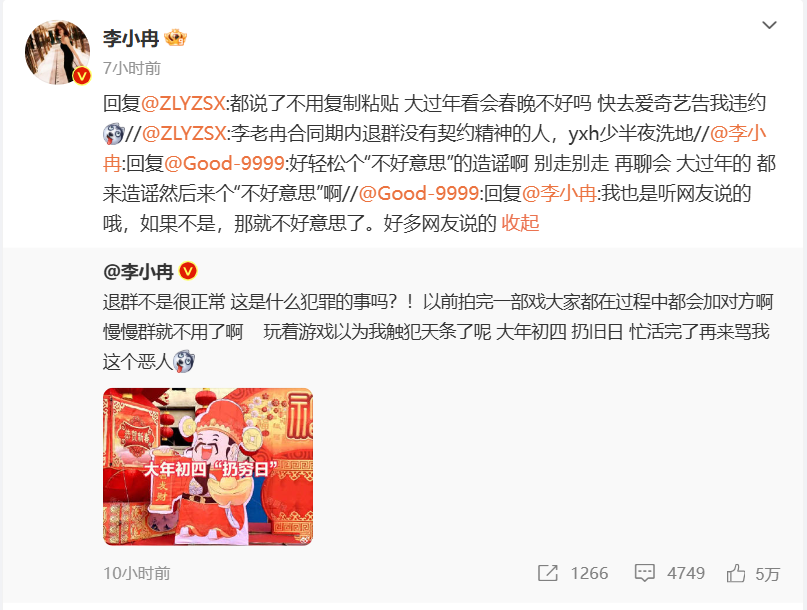Open the @李小冉 link before 我也是听网友说的

559,194
